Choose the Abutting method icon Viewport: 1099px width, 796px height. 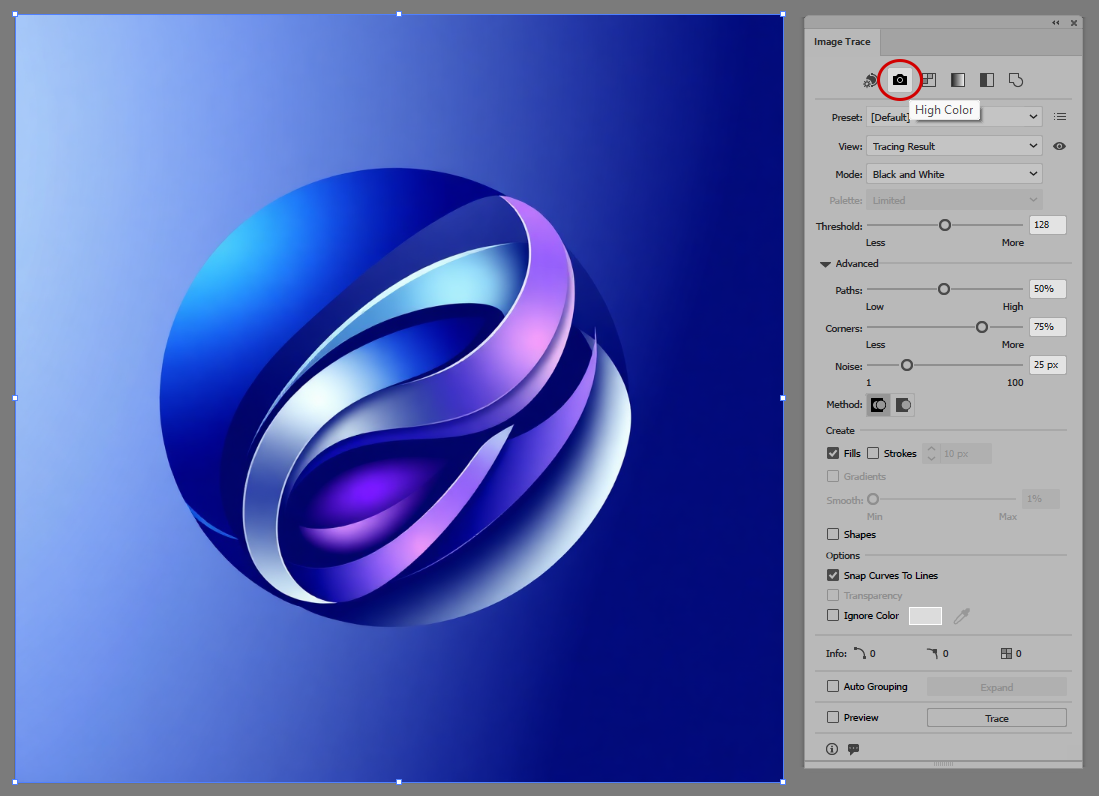point(878,405)
